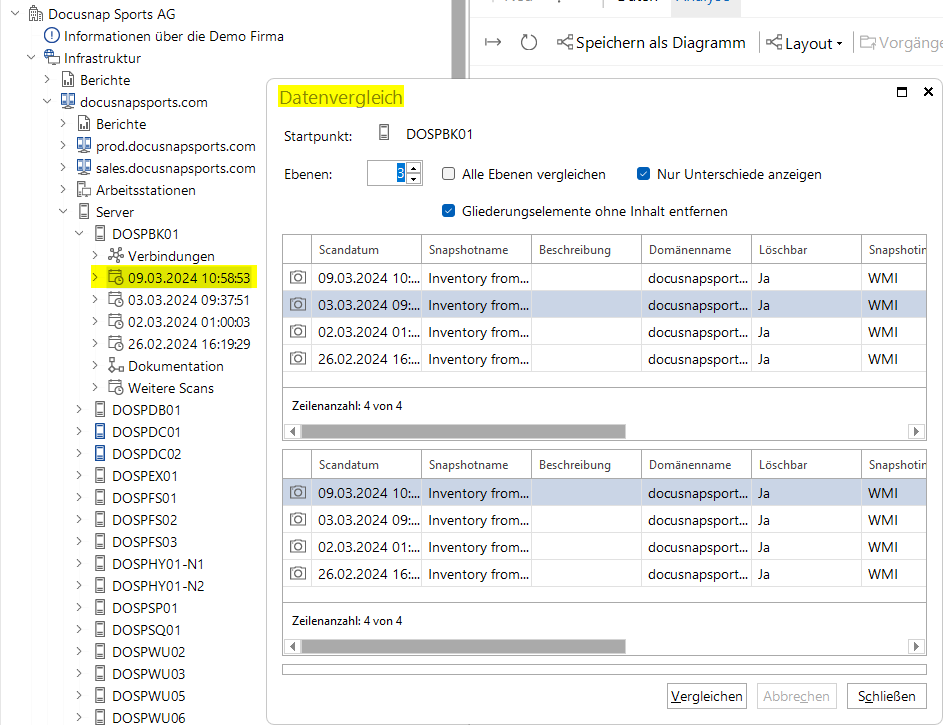The height and width of the screenshot is (725, 943).
Task: Click the Schließen button
Action: [x=886, y=696]
